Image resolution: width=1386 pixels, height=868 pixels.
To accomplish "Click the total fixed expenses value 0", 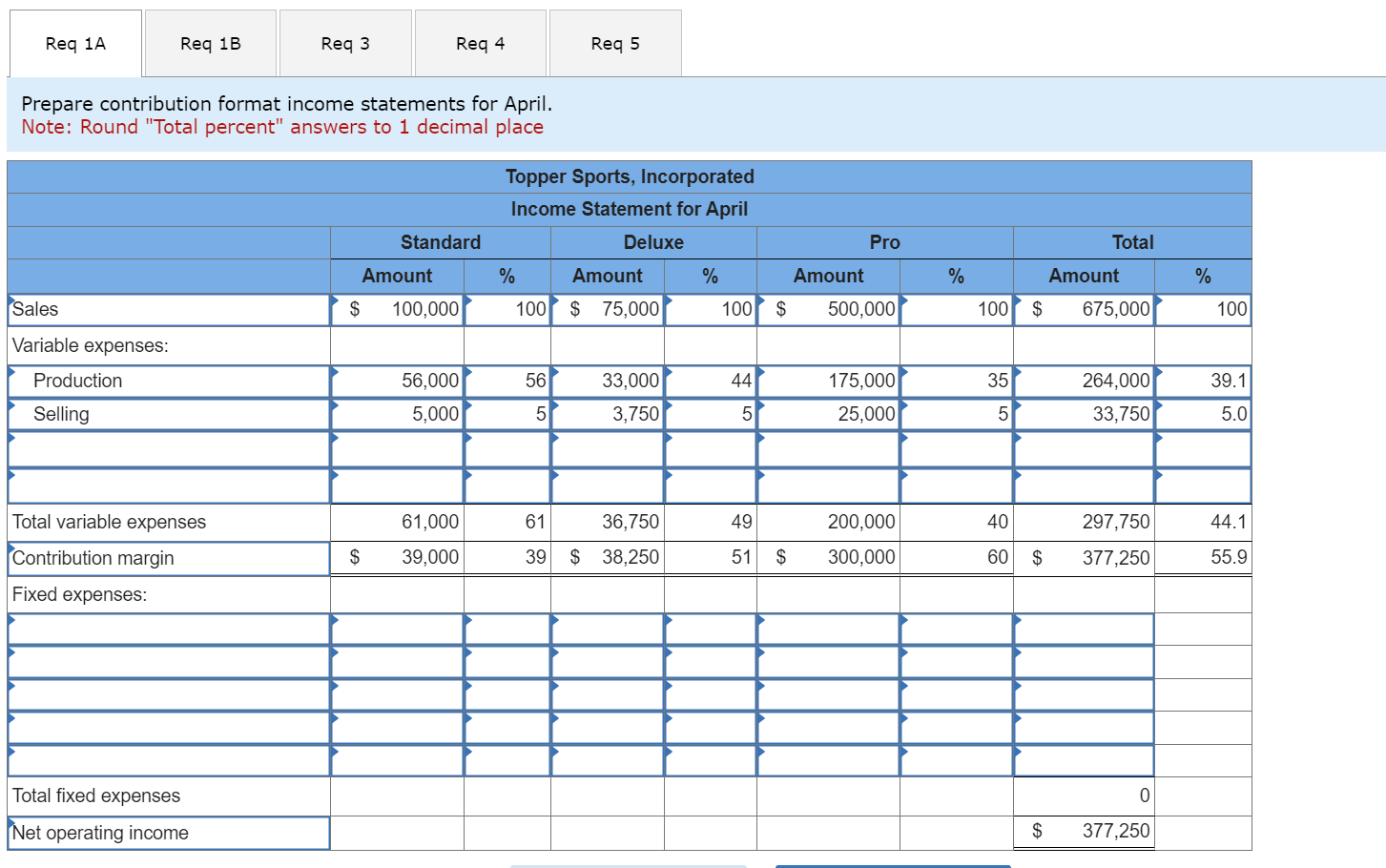I will tap(1084, 796).
